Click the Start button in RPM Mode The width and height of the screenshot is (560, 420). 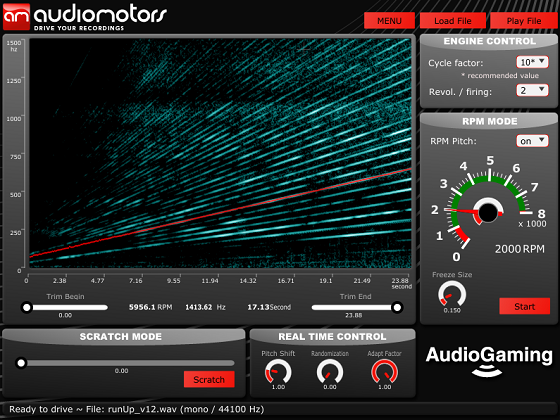click(x=524, y=306)
